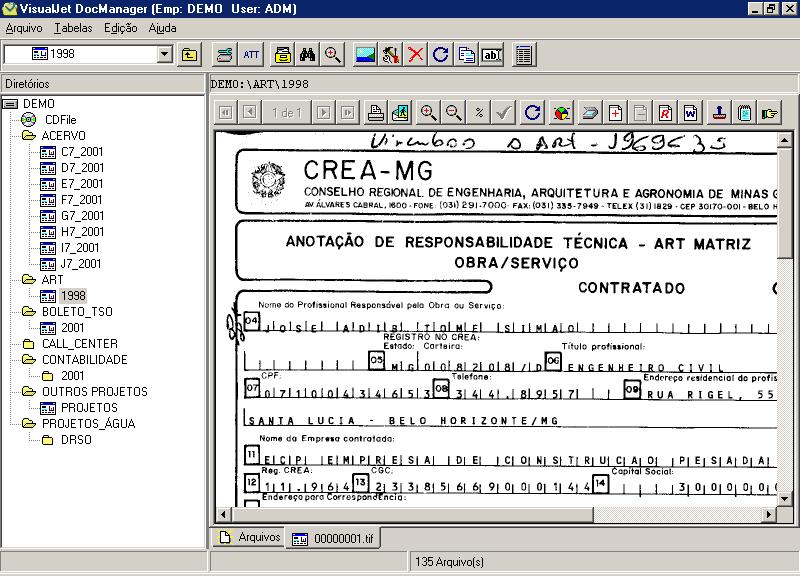Open the Arquivo menu
The height and width of the screenshot is (576, 800).
pyautogui.click(x=24, y=28)
